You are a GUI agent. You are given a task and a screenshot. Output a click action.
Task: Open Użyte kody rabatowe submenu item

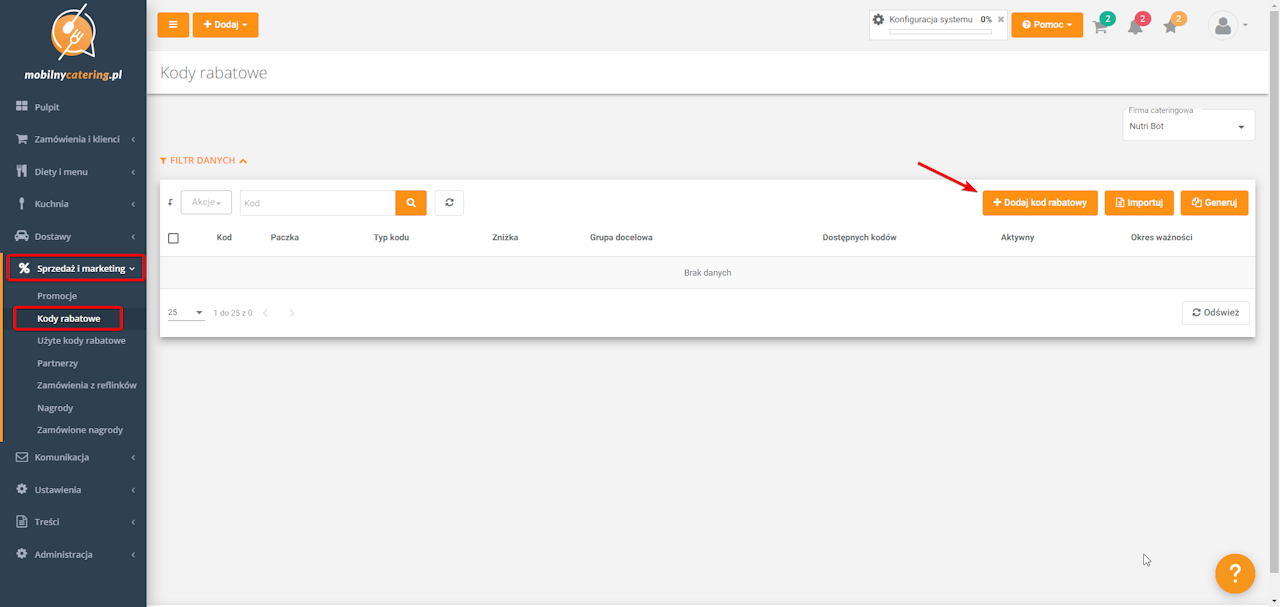click(x=81, y=341)
